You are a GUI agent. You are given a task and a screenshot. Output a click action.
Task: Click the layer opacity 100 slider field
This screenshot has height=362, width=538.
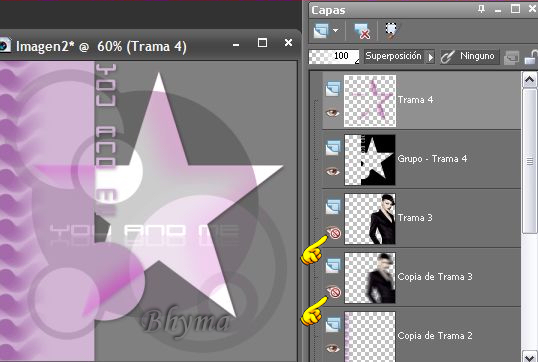tap(334, 57)
